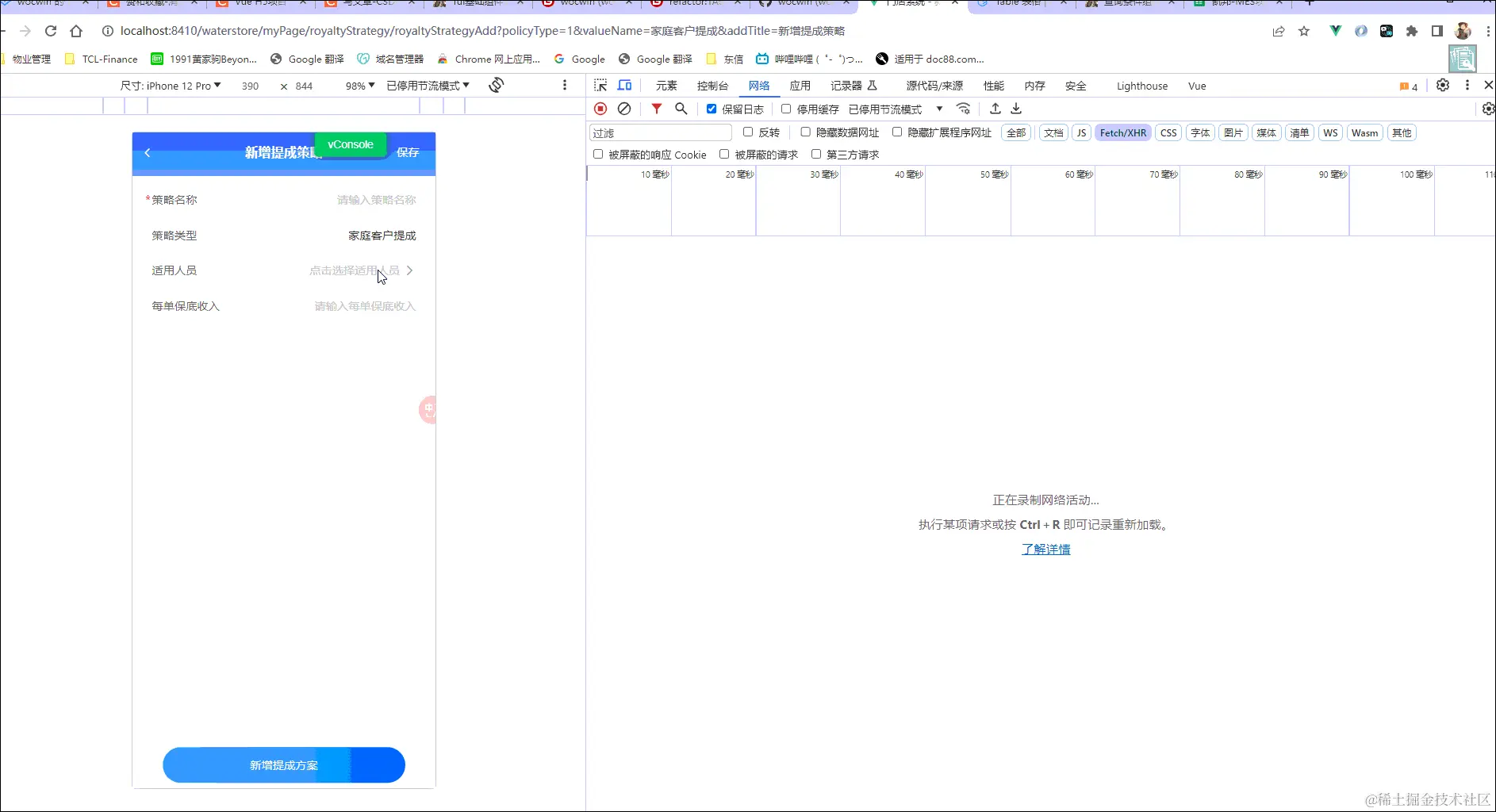This screenshot has height=812, width=1496.
Task: Stop recording network log (red record icon)
Action: coord(600,109)
